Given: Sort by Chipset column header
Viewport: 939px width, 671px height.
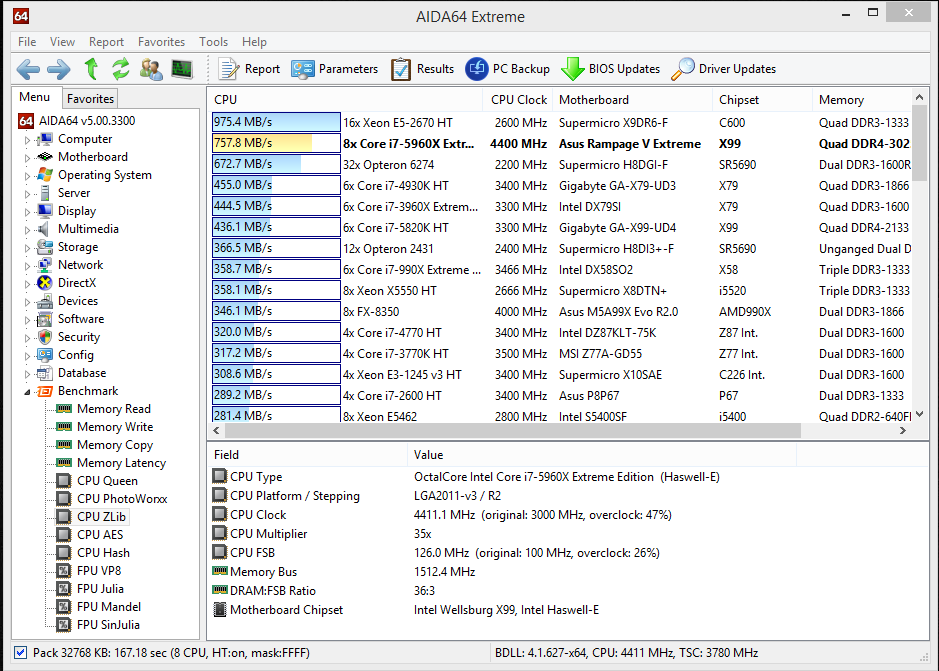Looking at the screenshot, I should [762, 100].
